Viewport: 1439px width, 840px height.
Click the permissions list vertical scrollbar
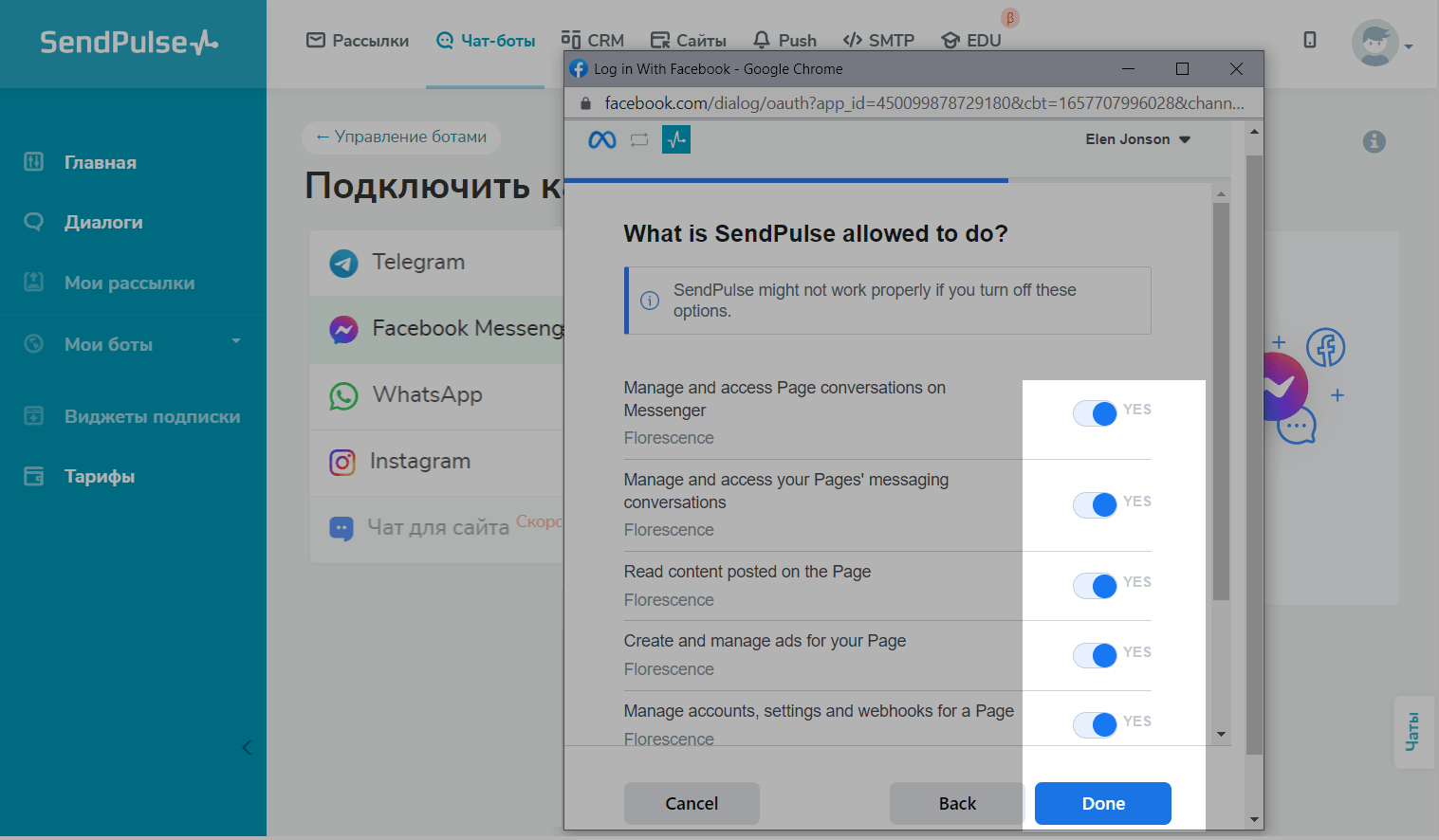1221,398
